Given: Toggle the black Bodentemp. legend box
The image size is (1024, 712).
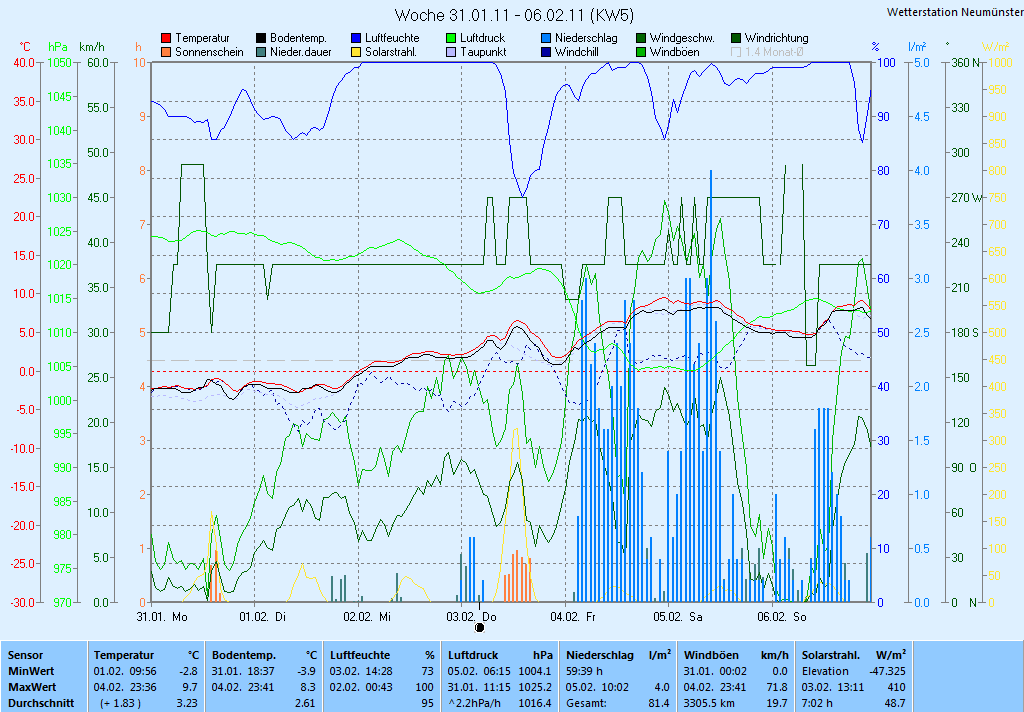Looking at the screenshot, I should click(261, 38).
